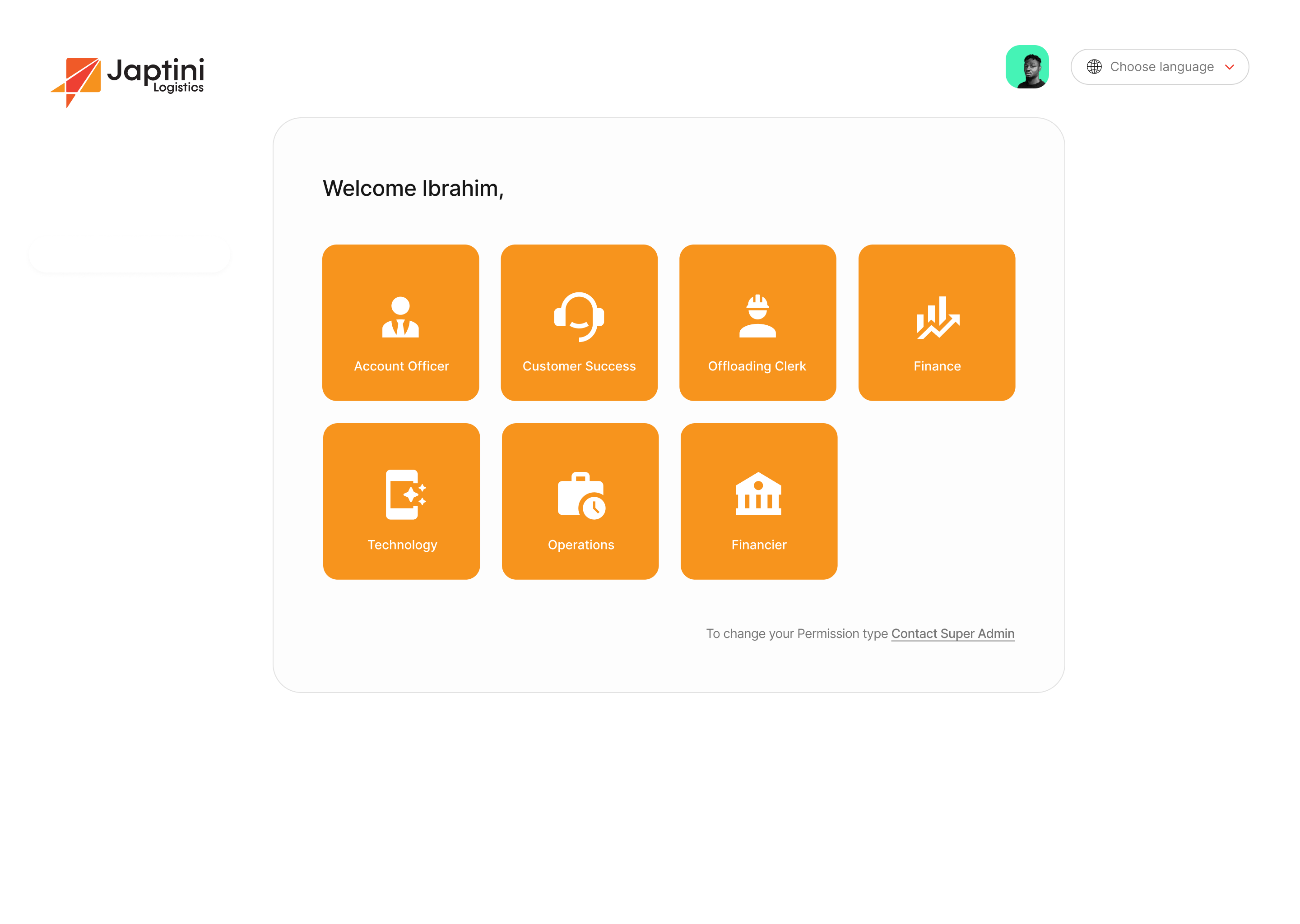Select the Customer Success label
Image resolution: width=1300 pixels, height=924 pixels.
tap(579, 366)
